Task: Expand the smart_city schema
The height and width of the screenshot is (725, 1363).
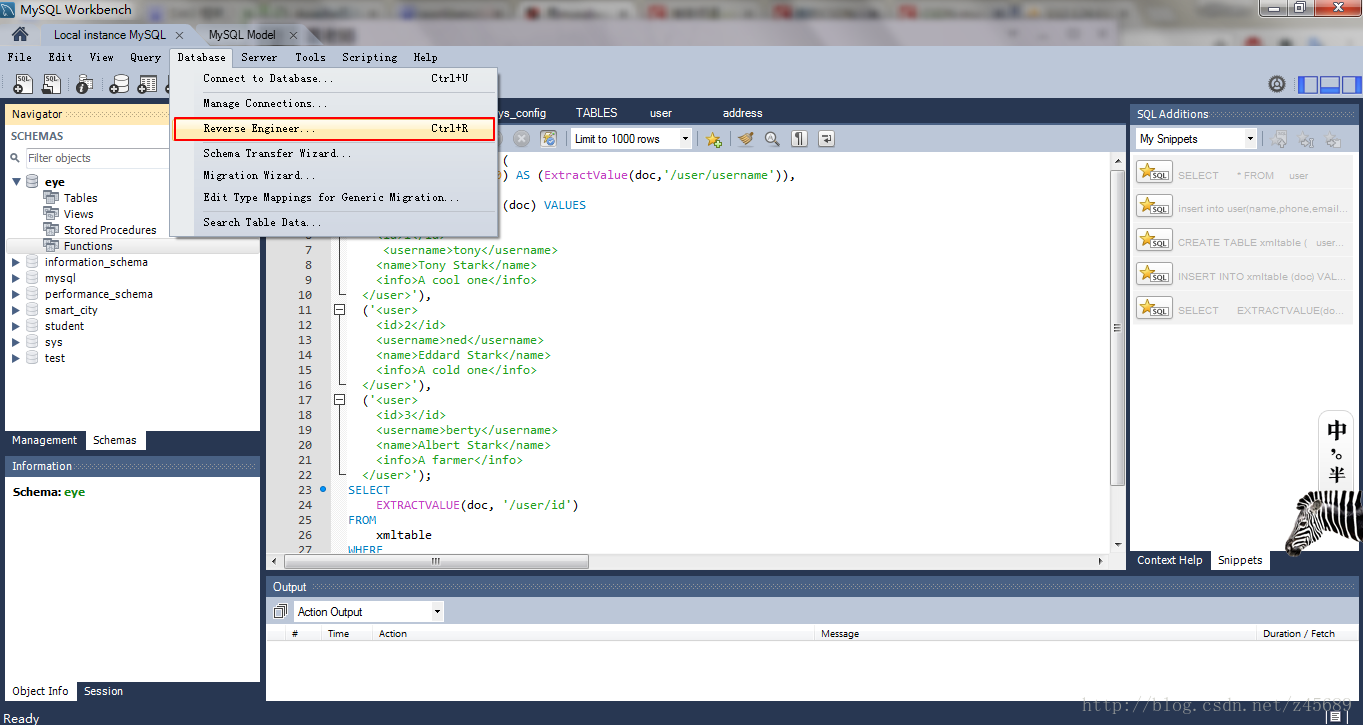Action: pos(16,310)
